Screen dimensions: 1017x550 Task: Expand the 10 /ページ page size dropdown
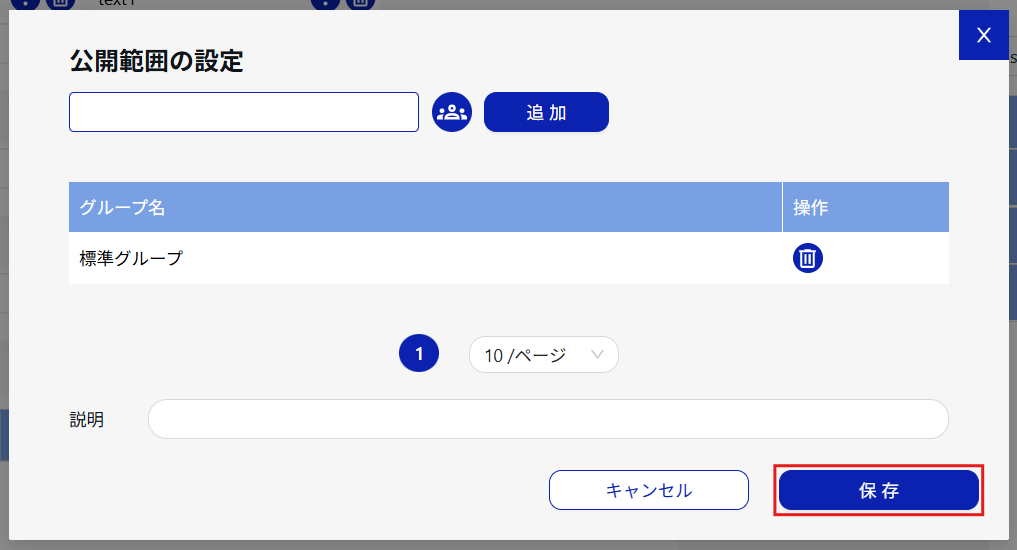pos(543,355)
